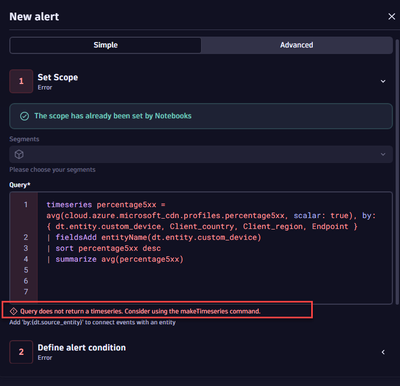Click the Segments field label
Screen dimensions: 400x386
[x=24, y=139]
